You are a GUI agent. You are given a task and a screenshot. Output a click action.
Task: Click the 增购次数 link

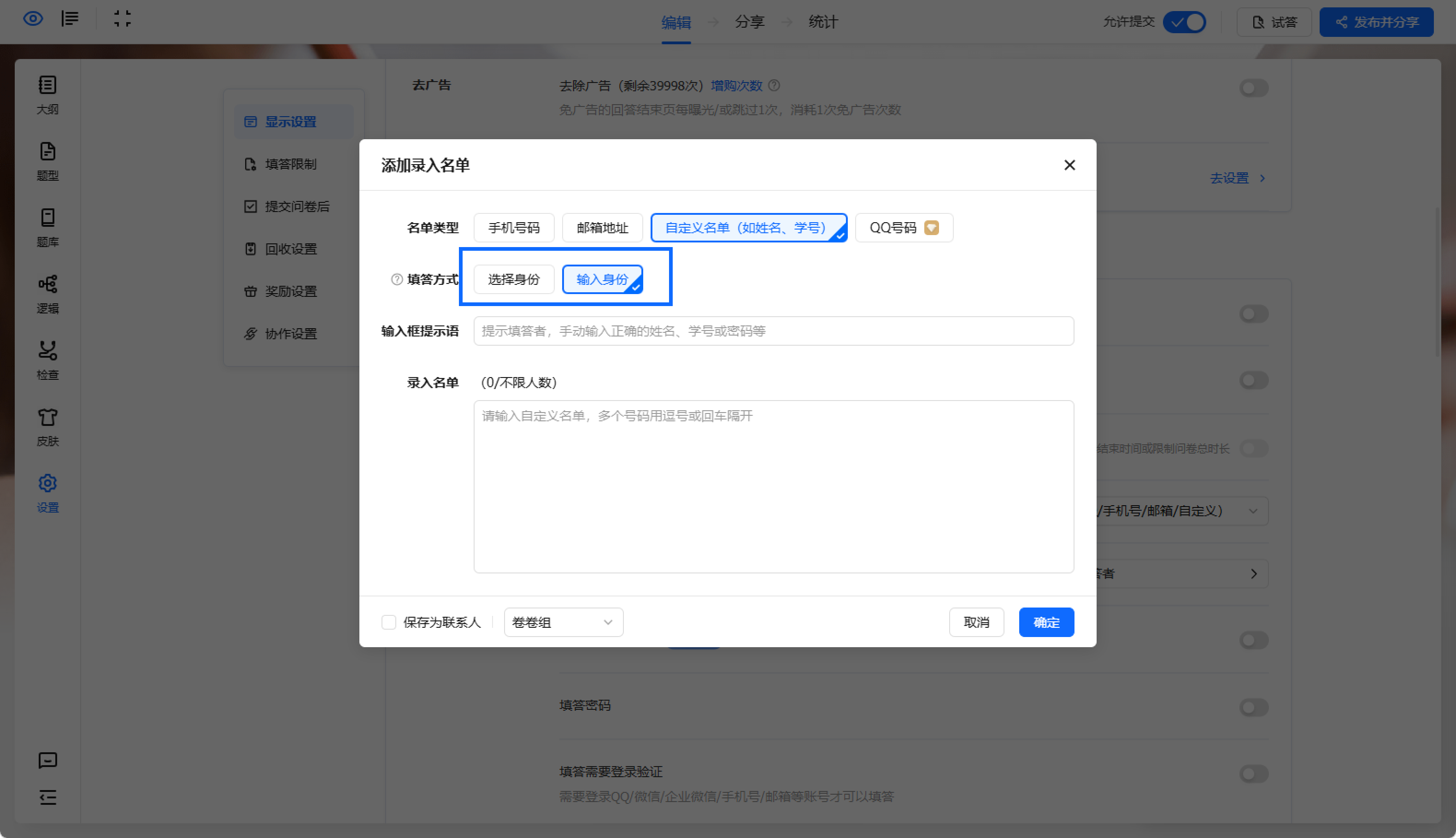tap(736, 86)
